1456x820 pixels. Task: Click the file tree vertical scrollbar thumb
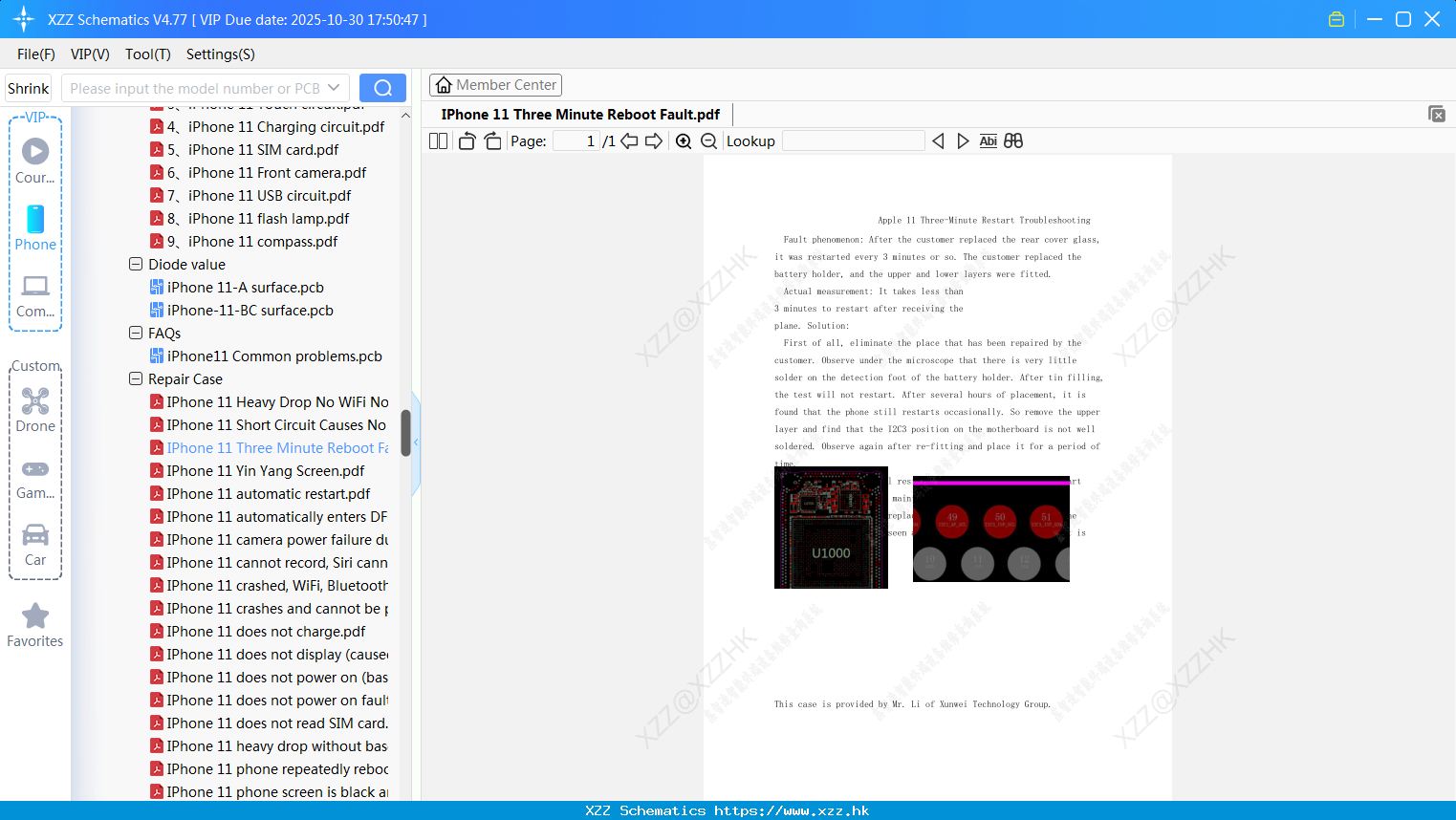pos(405,433)
